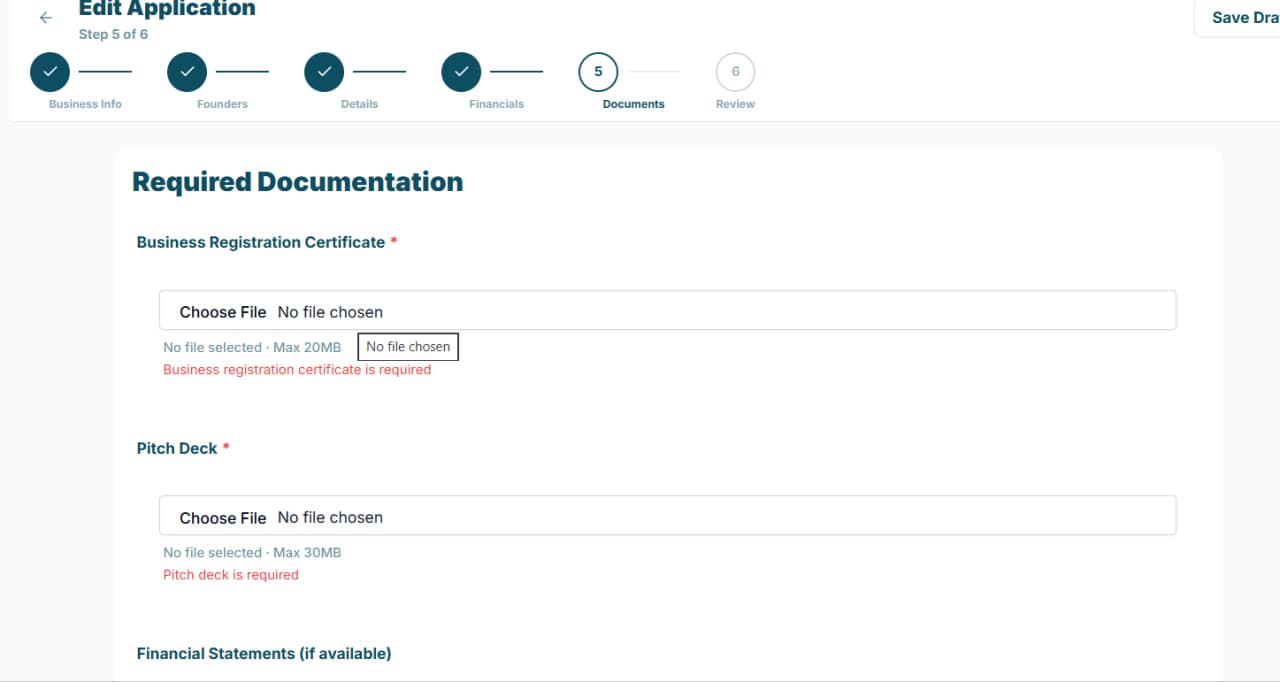This screenshot has width=1280, height=682.
Task: Click the "Step 5 of 6" text
Action: point(113,34)
